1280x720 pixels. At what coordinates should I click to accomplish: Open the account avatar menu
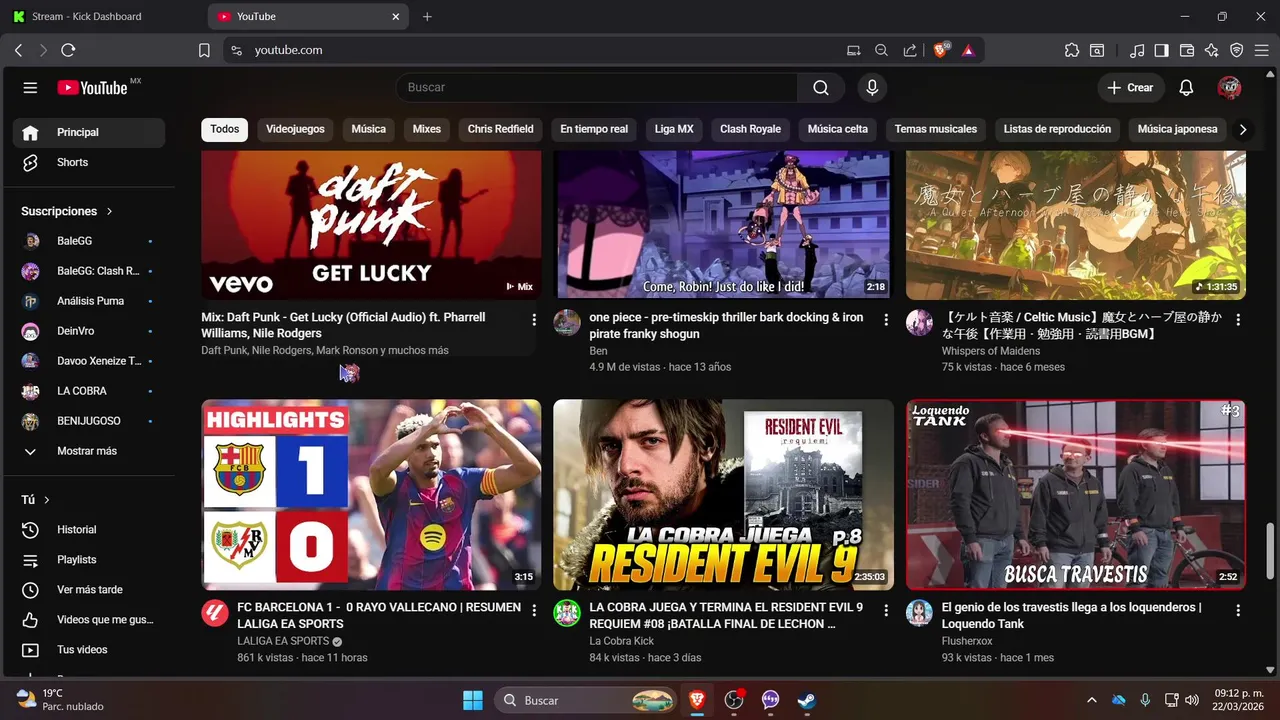pyautogui.click(x=1230, y=88)
